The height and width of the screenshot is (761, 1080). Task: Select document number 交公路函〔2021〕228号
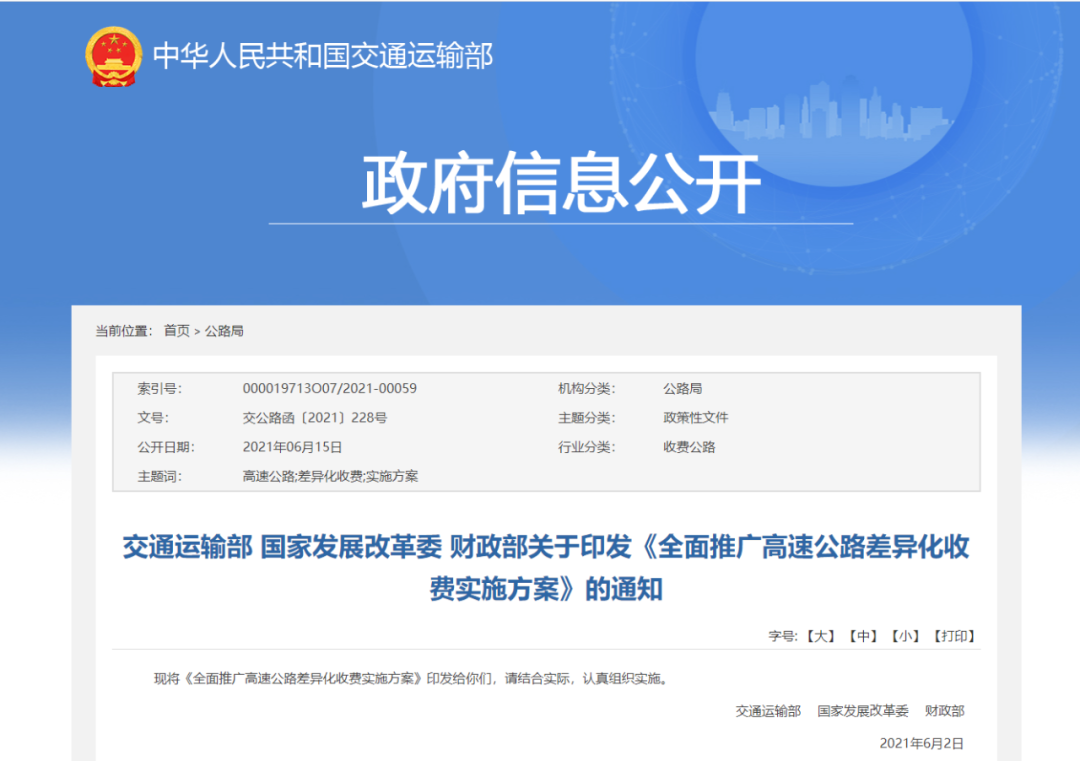pyautogui.click(x=315, y=418)
